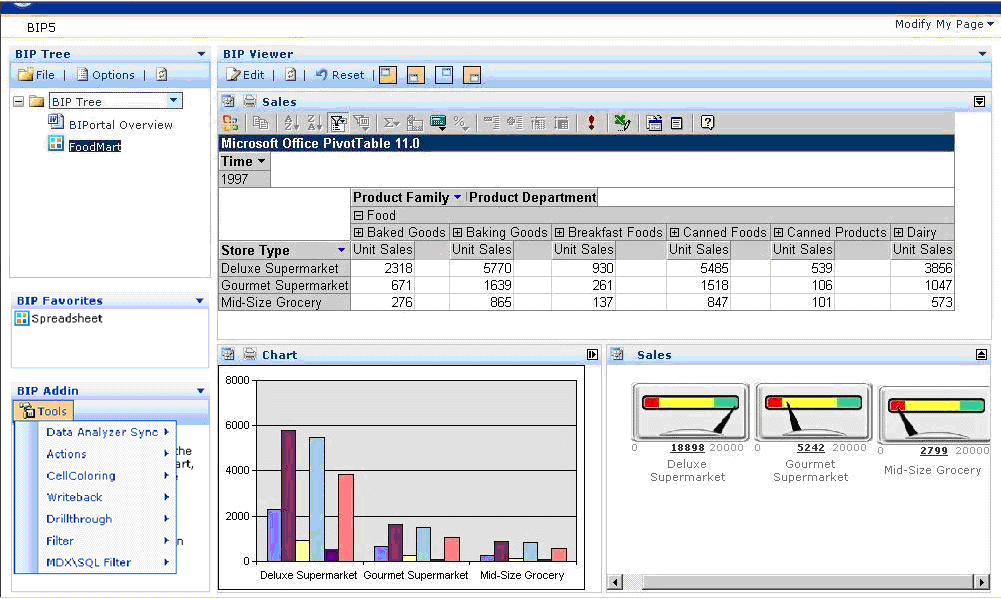Open the BIP Favorites panel menu arrow

(200, 301)
